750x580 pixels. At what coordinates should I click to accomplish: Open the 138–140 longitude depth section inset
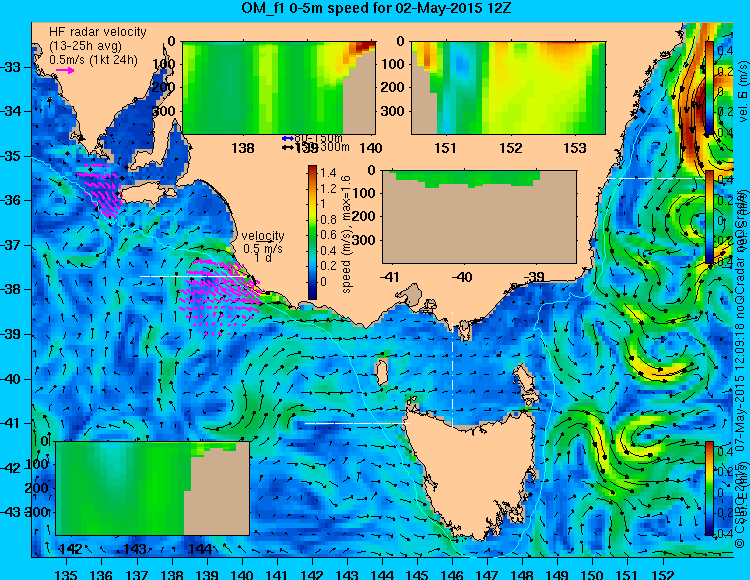(x=279, y=88)
